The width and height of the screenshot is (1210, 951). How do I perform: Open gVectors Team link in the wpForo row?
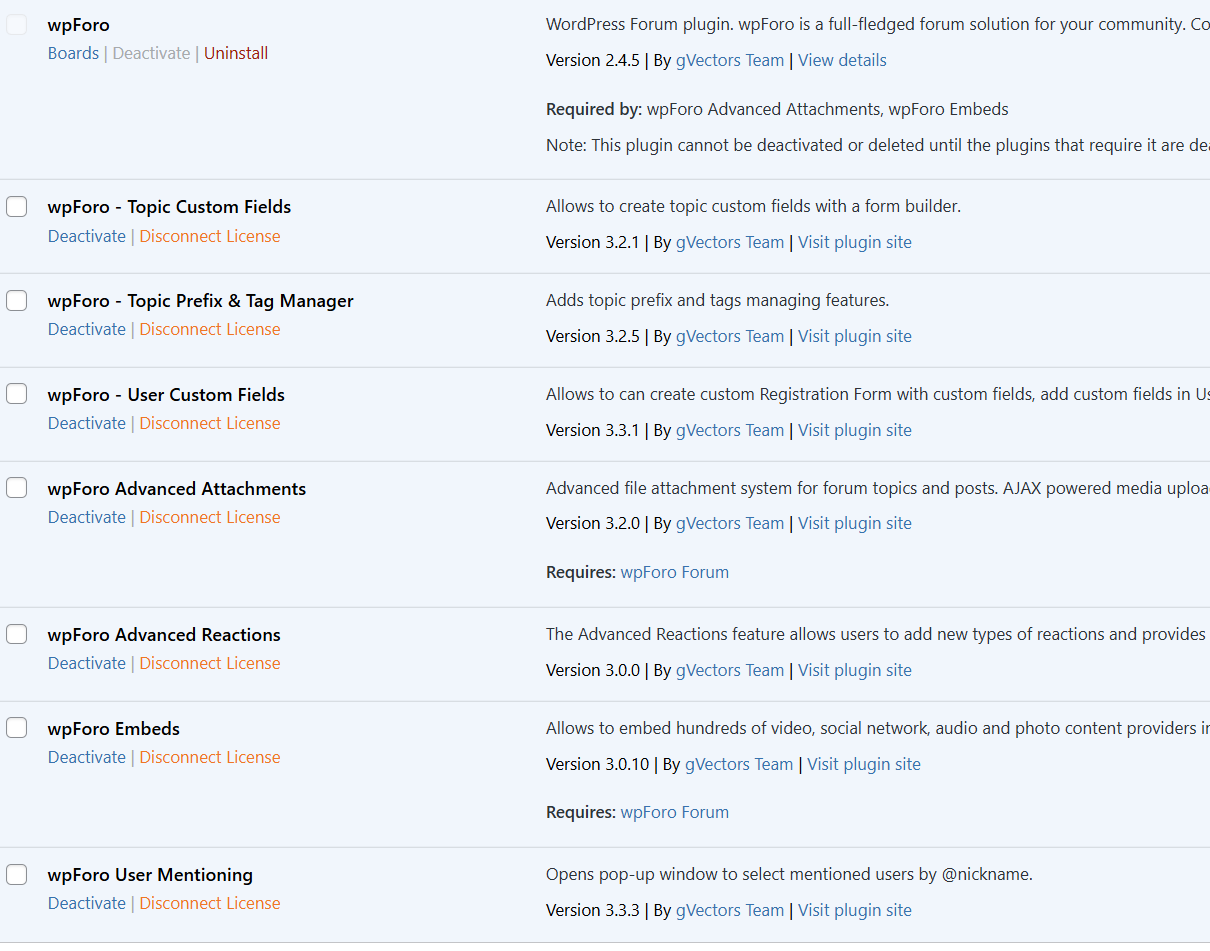730,60
